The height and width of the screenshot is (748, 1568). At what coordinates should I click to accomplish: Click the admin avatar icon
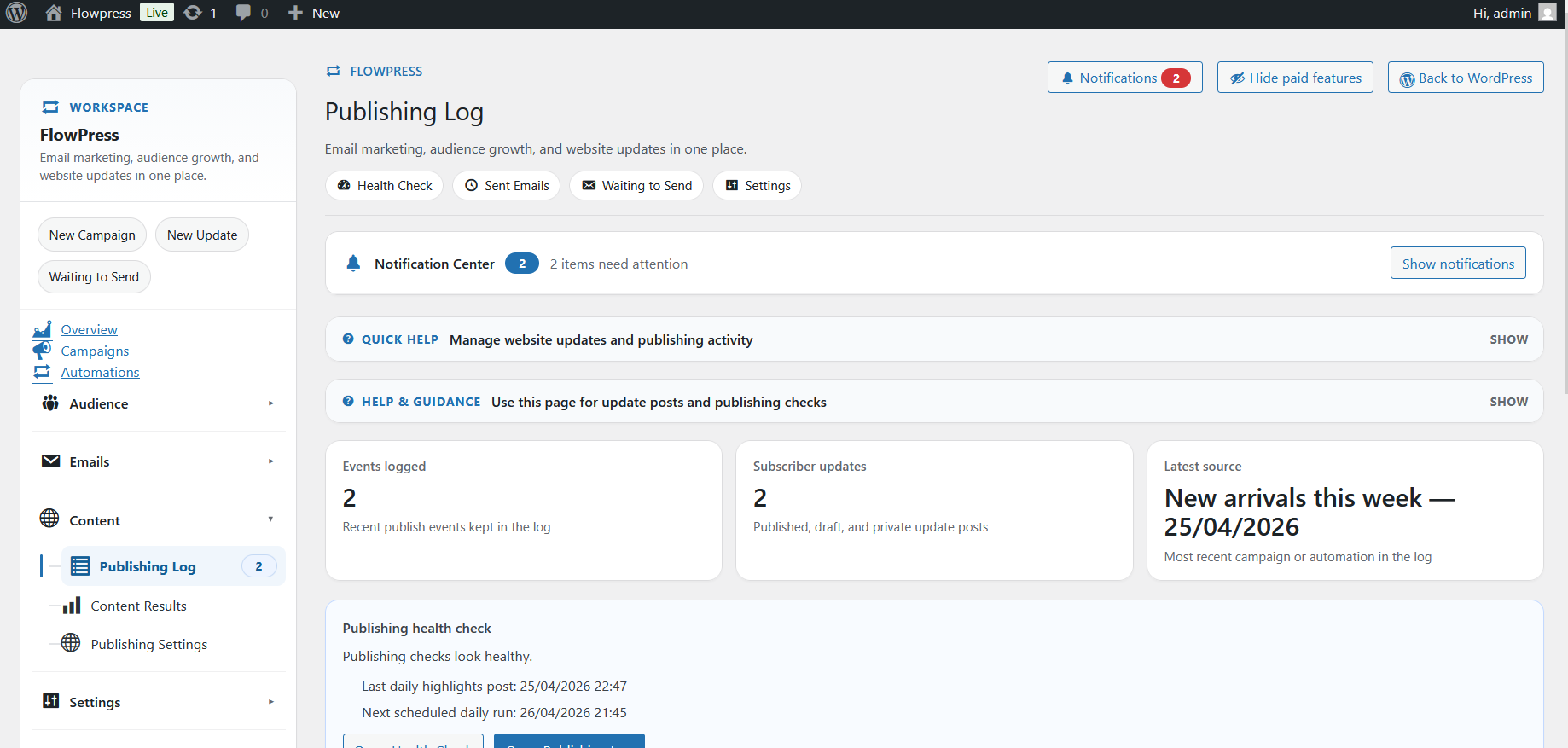1548,12
